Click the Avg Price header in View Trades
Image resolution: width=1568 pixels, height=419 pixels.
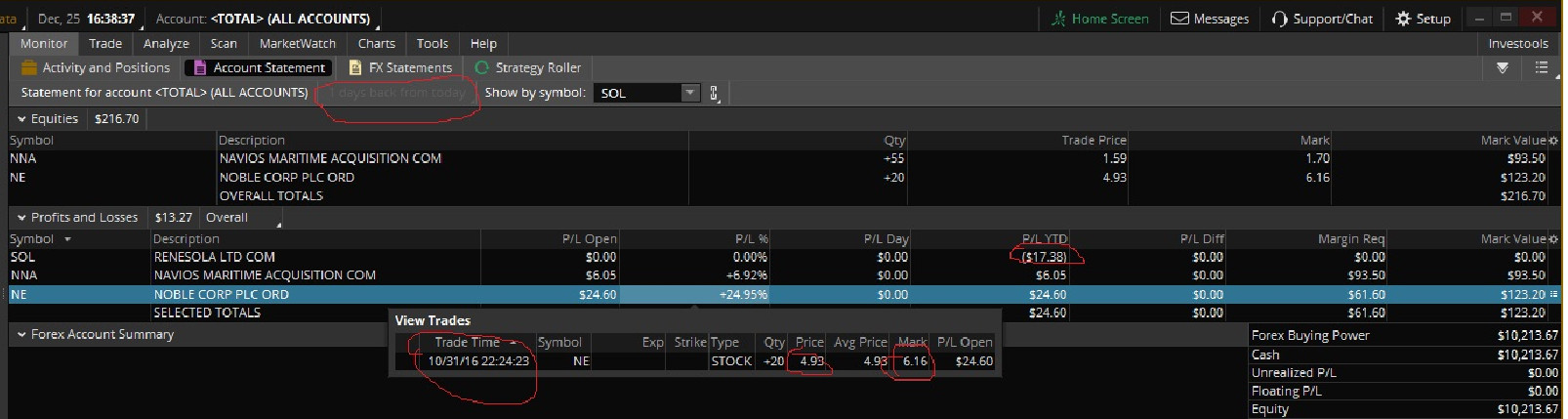click(859, 342)
